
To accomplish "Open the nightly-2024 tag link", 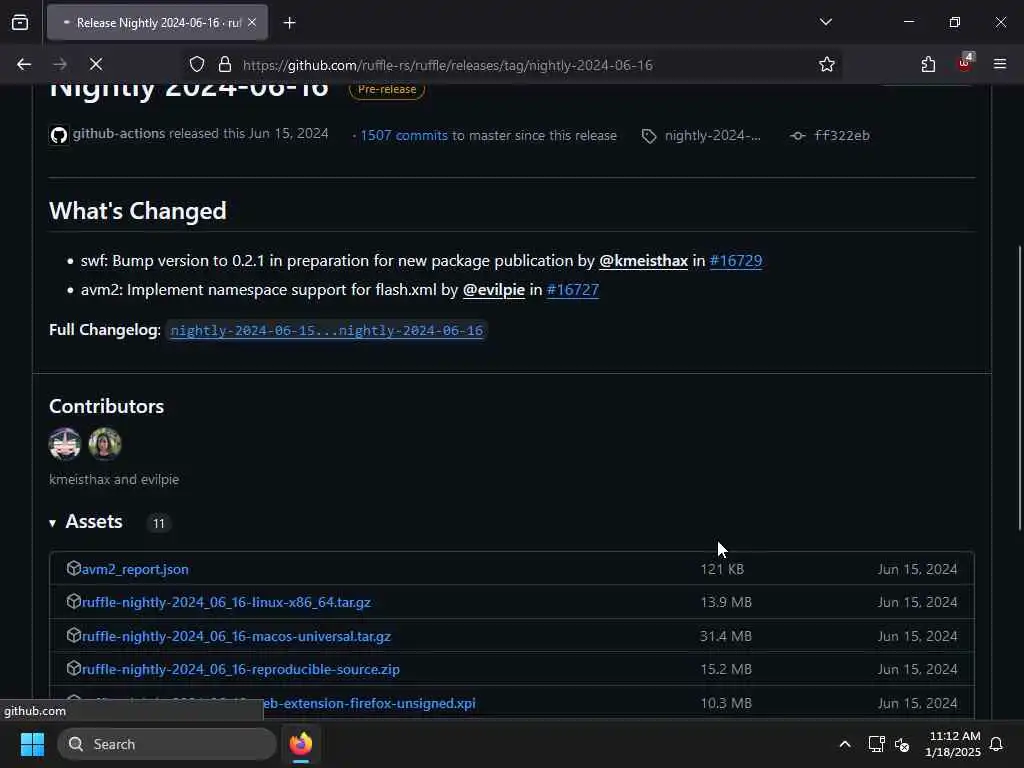I will (x=712, y=135).
